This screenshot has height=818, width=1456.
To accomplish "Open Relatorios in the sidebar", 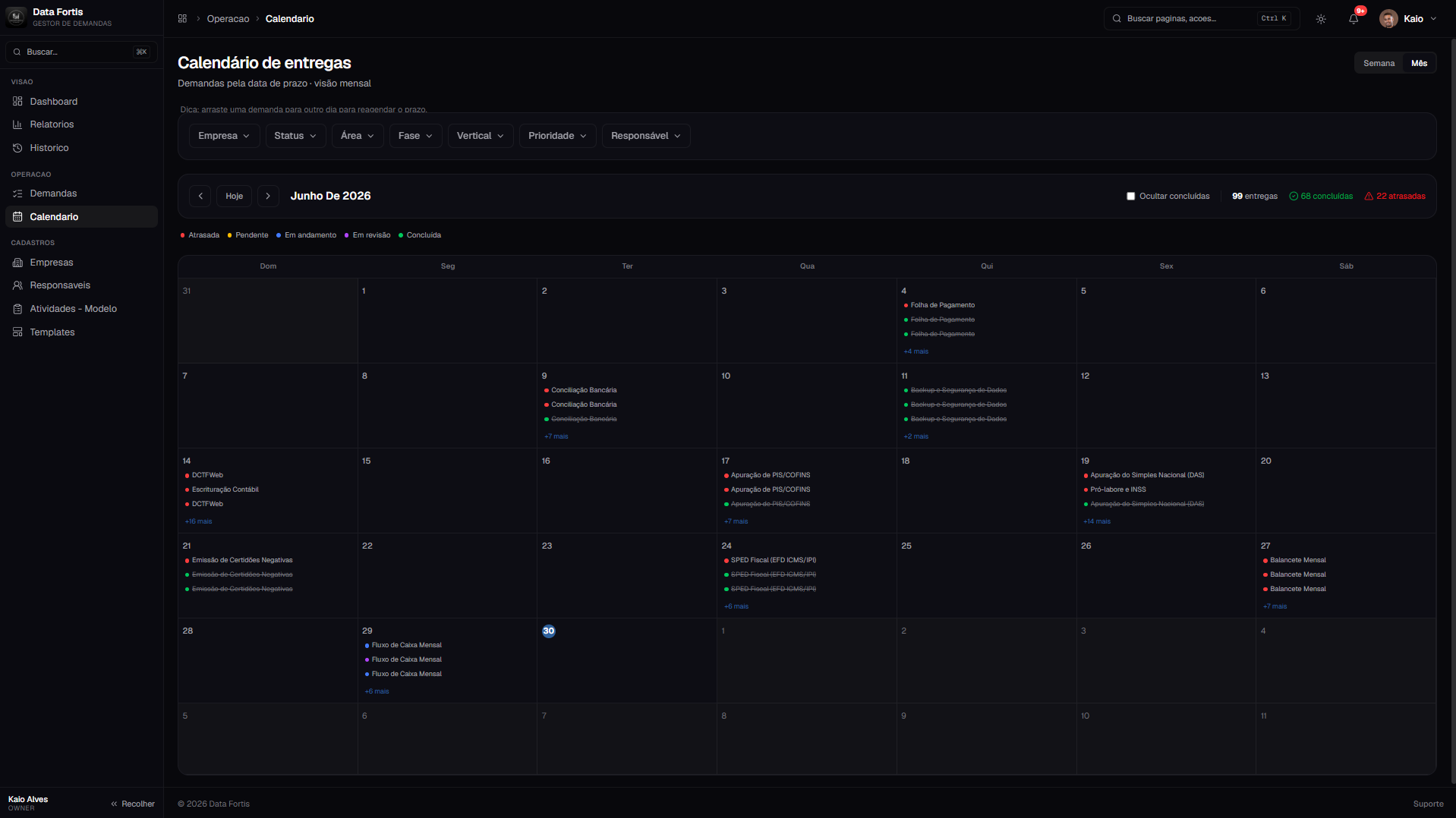I will point(81,124).
